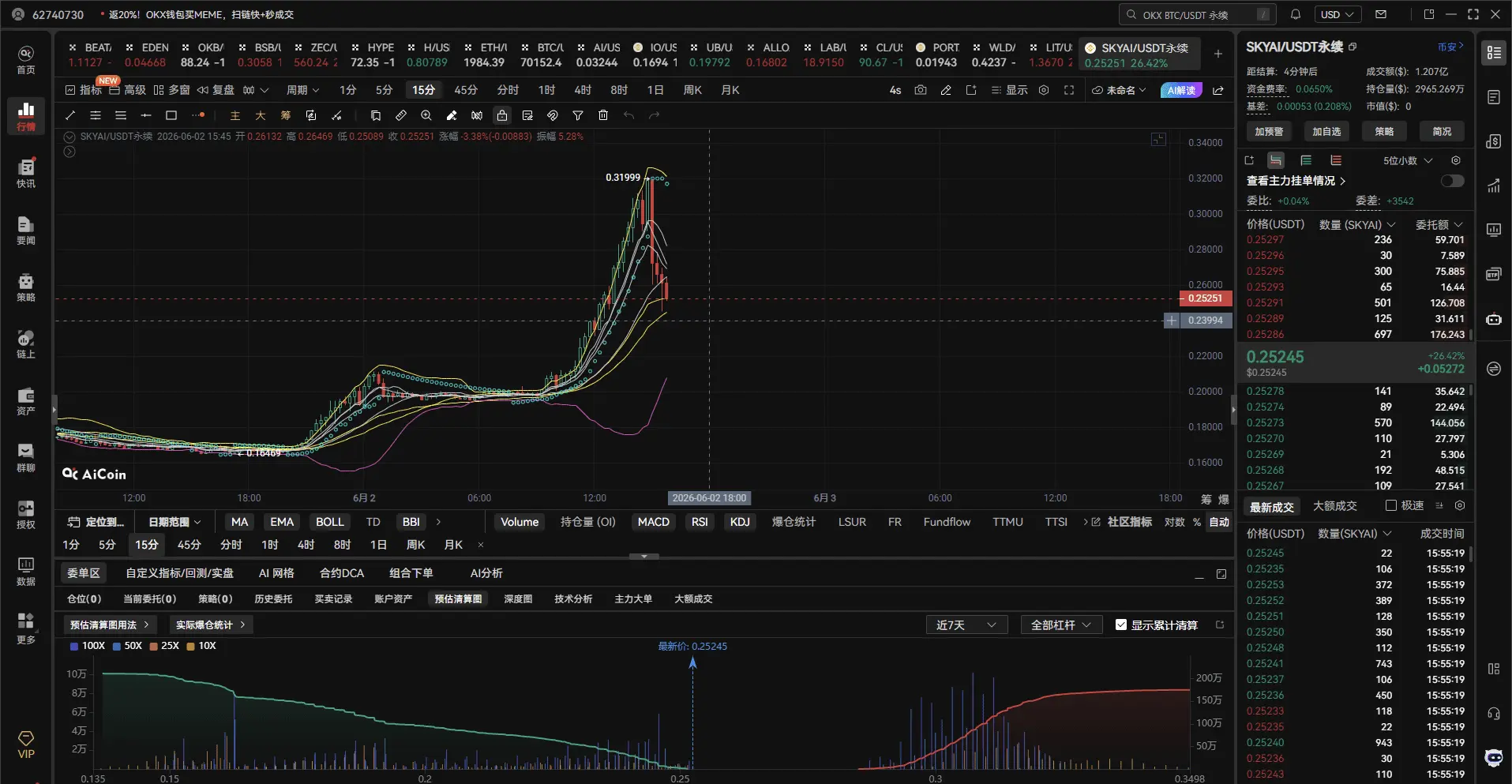Select the trend line drawing tool
The height and width of the screenshot is (784, 1512).
[x=70, y=115]
